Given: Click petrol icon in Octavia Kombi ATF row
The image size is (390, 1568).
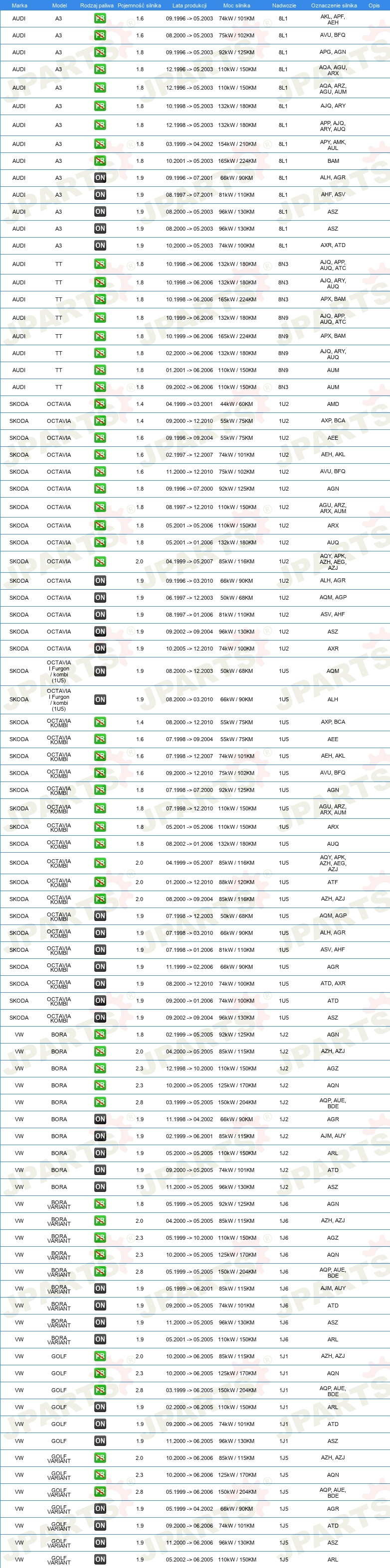Looking at the screenshot, I should point(100,883).
